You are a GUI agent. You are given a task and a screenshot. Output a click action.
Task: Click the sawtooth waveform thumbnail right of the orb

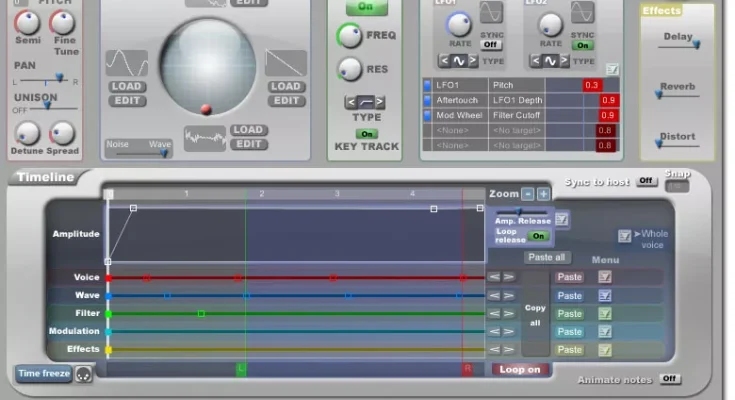point(285,63)
